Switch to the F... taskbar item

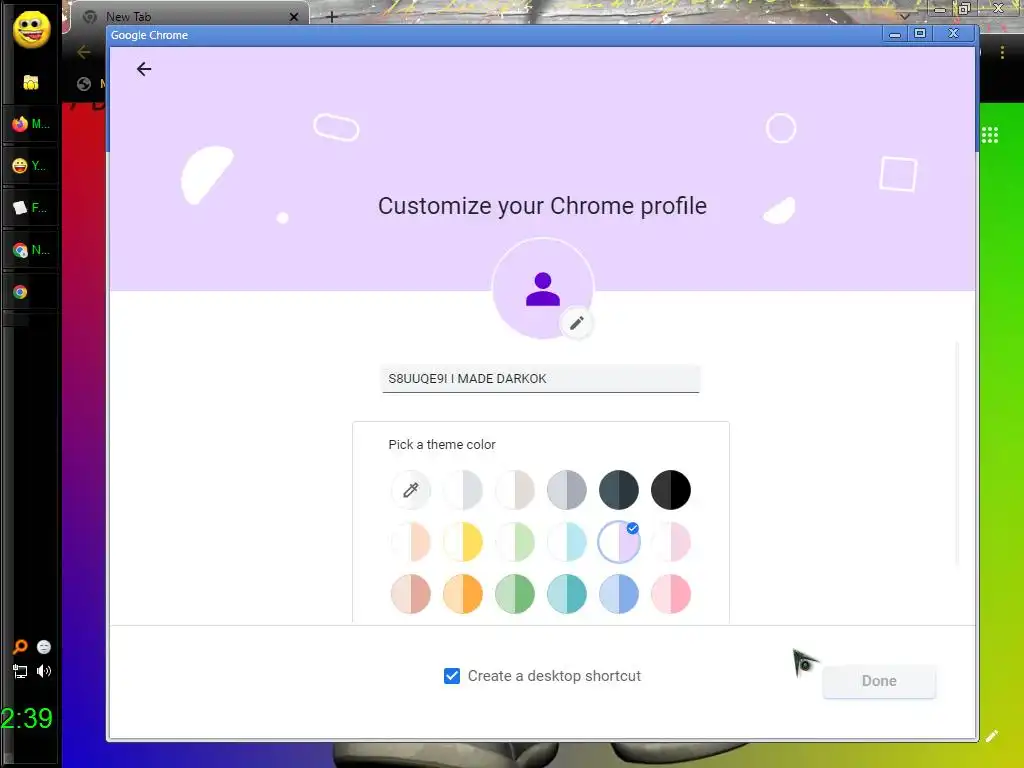point(31,208)
